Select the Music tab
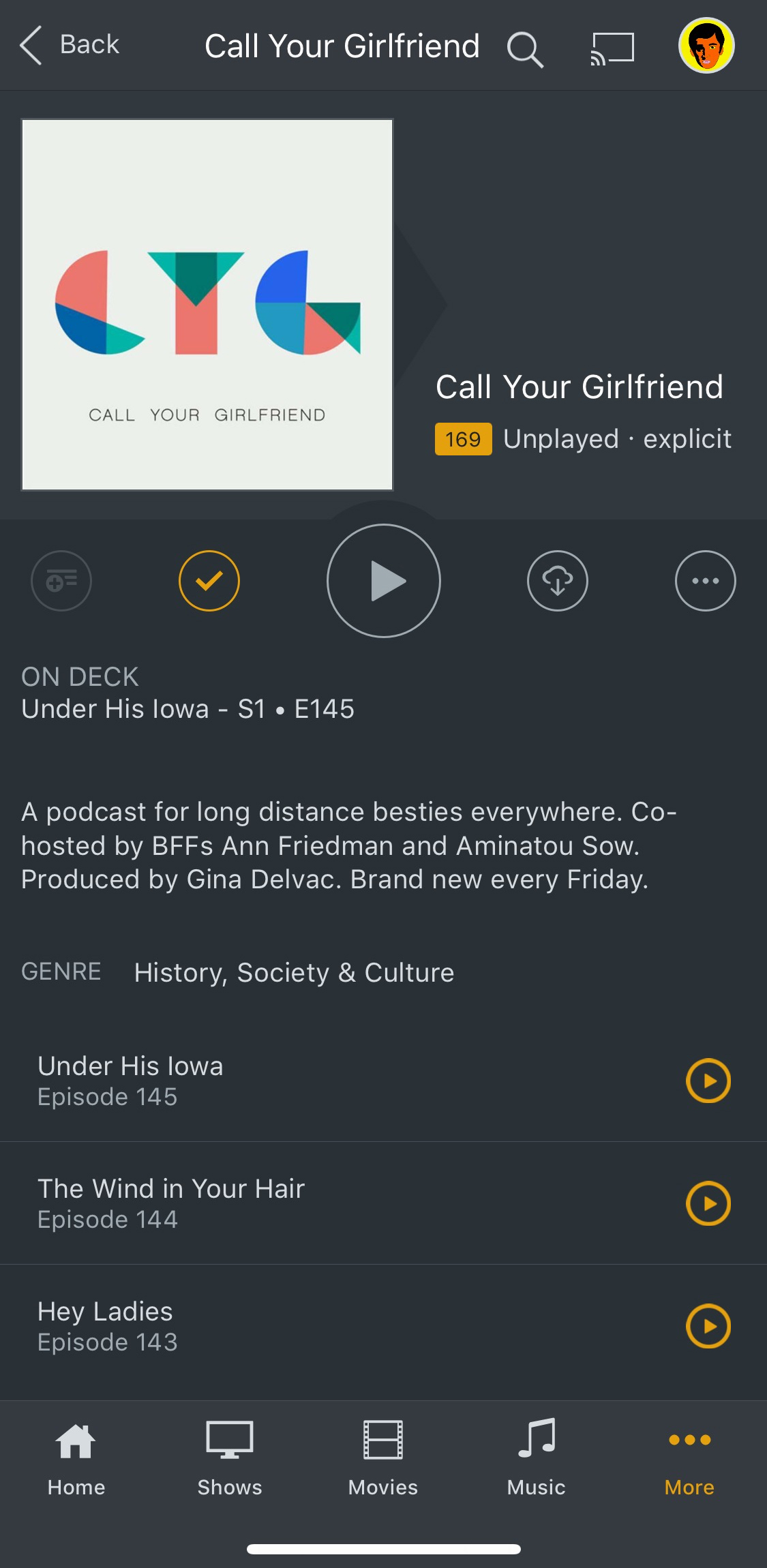Screen dimensions: 767x1568 537,1459
